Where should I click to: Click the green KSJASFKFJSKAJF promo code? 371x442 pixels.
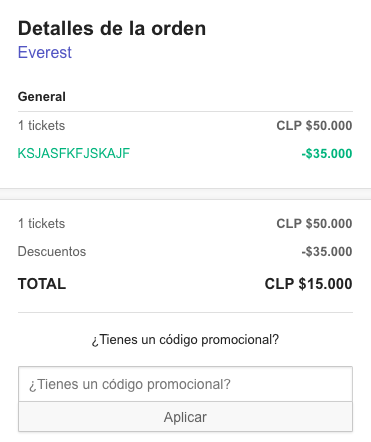tap(74, 153)
